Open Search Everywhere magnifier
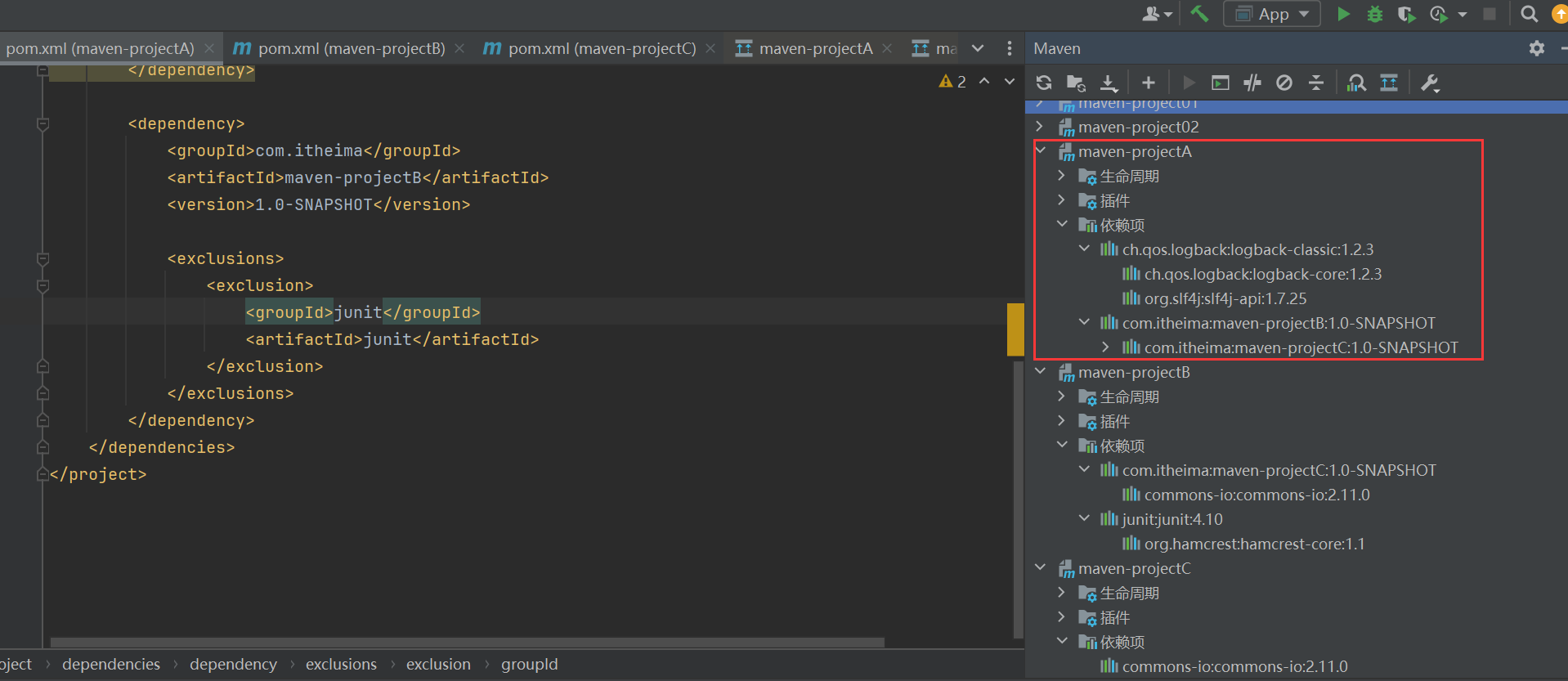 (x=1529, y=14)
